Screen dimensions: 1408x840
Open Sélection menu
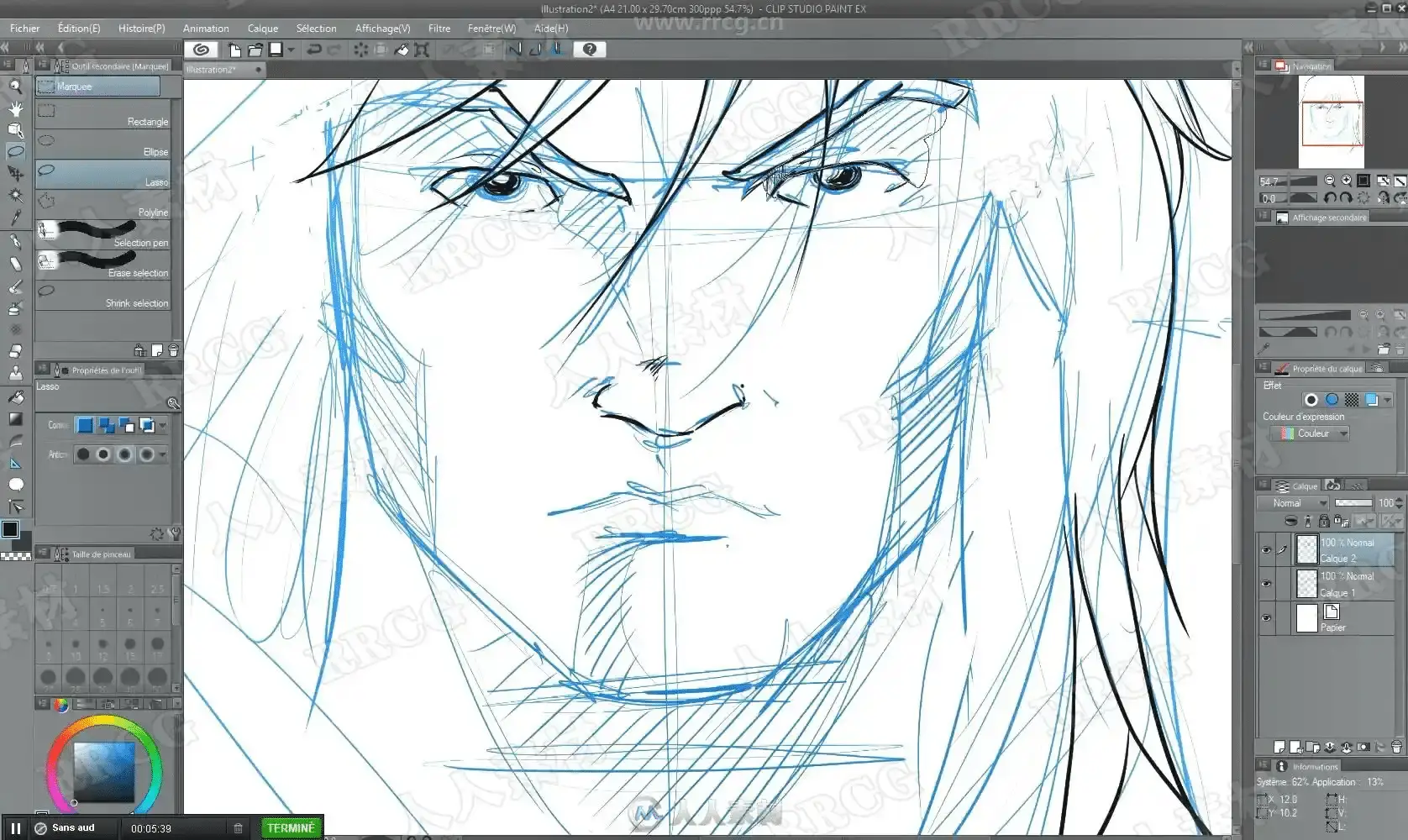316,28
